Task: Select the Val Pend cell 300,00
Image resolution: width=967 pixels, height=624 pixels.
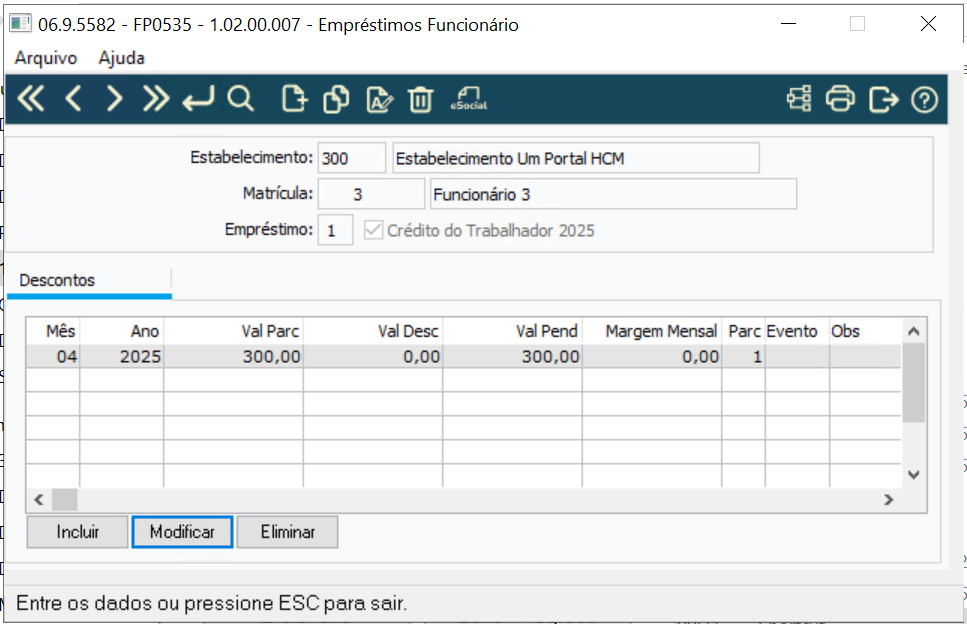Action: coord(512,356)
